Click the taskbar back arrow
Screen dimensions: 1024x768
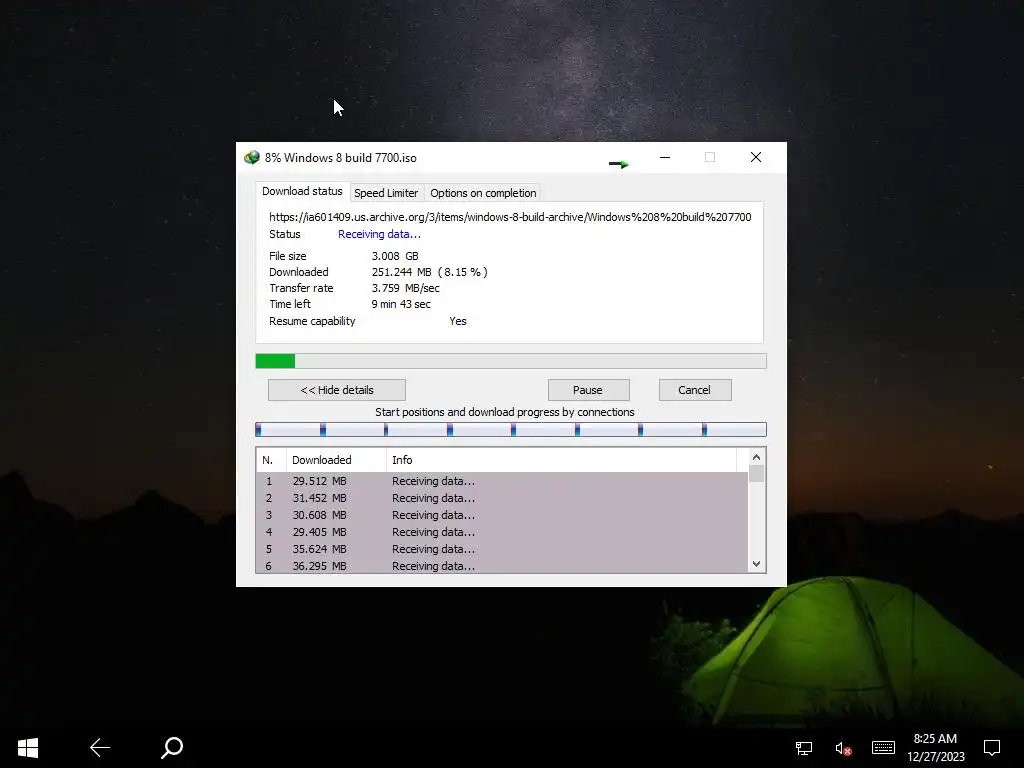click(100, 748)
